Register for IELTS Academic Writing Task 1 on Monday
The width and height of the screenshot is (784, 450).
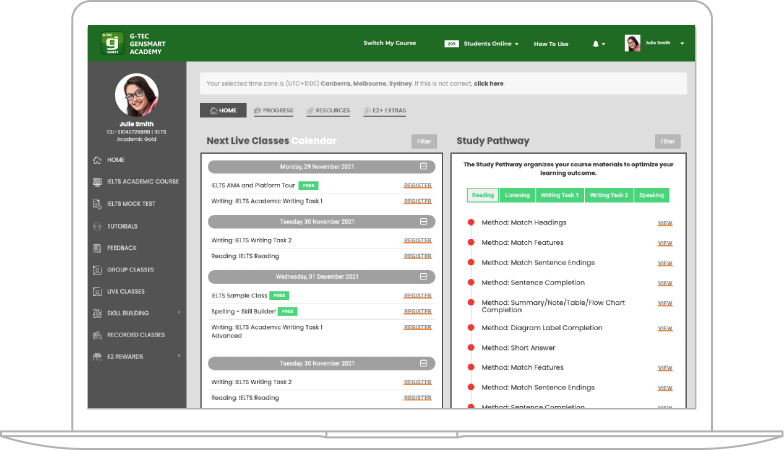tap(418, 201)
